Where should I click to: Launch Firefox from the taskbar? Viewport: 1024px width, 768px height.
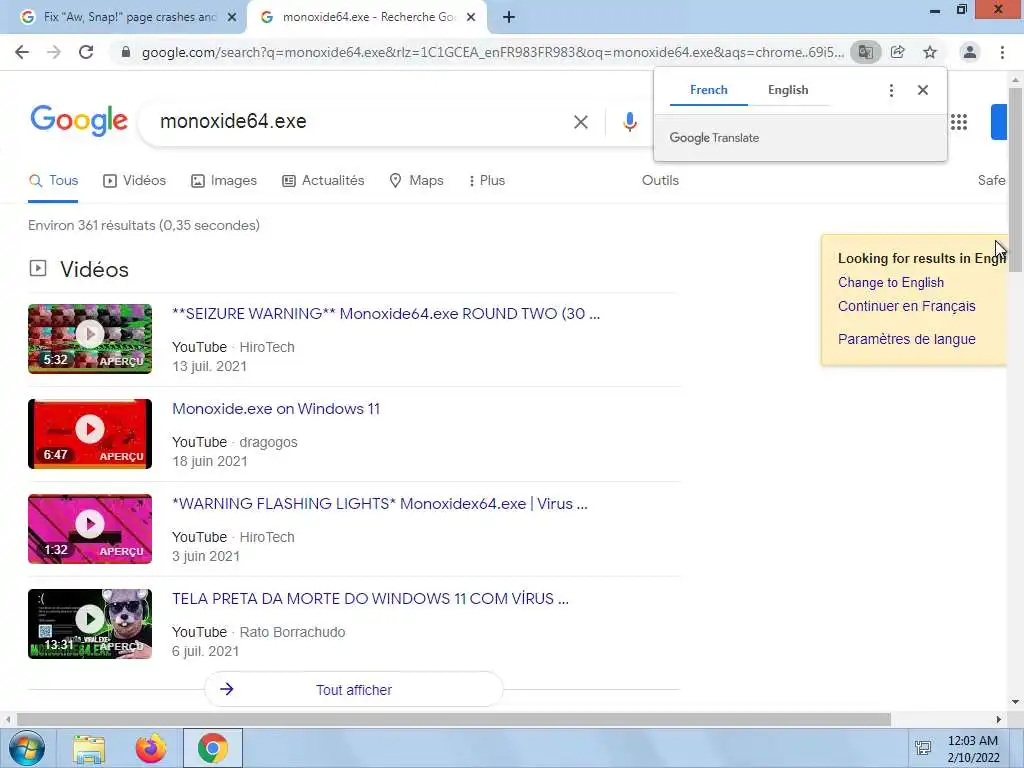[151, 748]
